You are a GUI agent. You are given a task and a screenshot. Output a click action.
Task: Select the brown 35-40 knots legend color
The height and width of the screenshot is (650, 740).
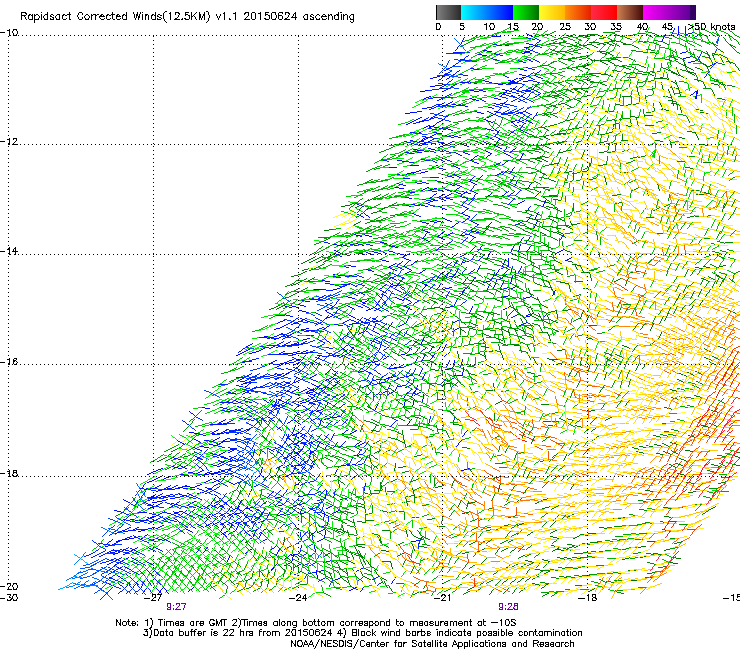coord(630,12)
